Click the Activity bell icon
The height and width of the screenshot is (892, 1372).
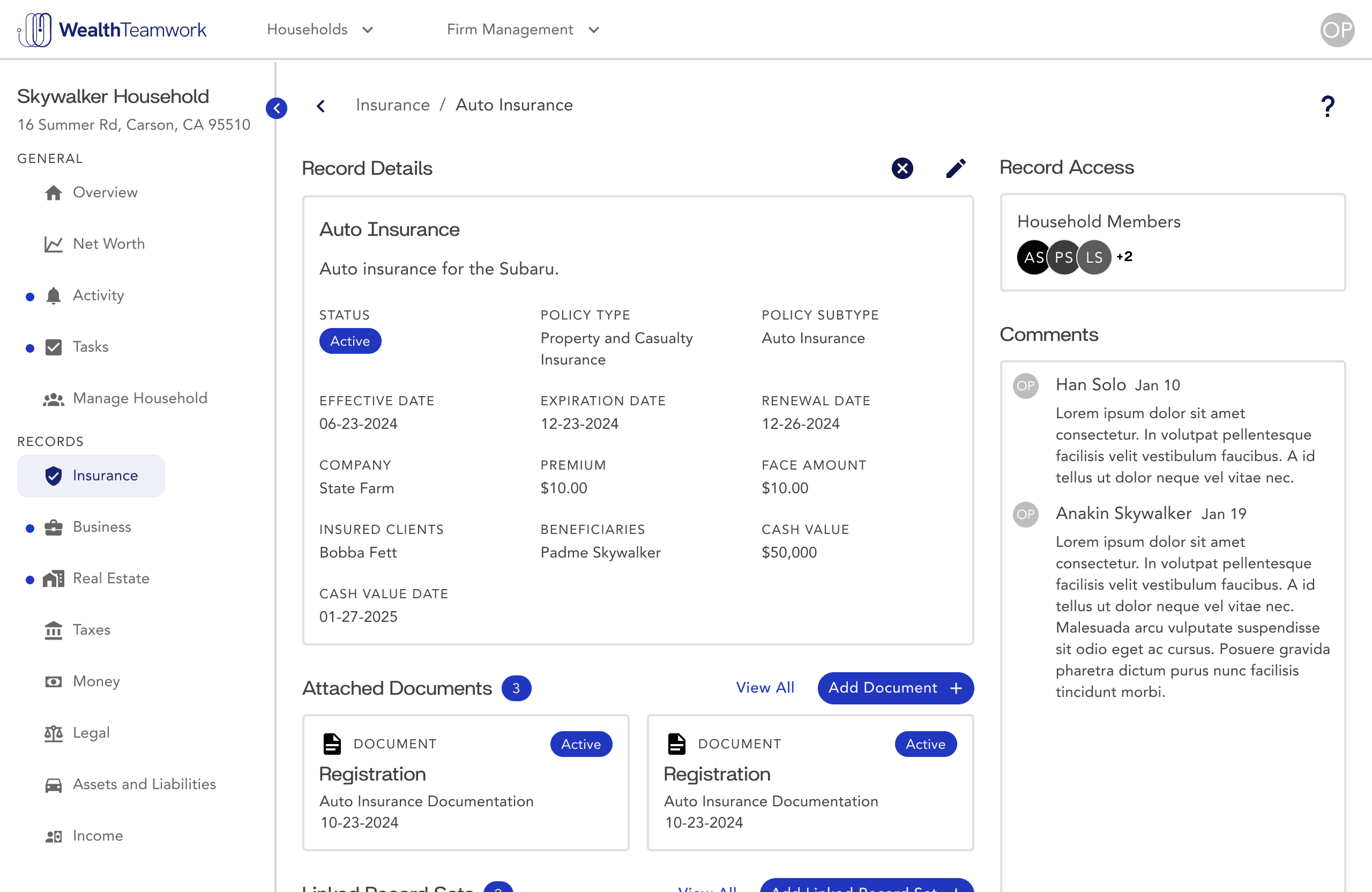tap(54, 295)
